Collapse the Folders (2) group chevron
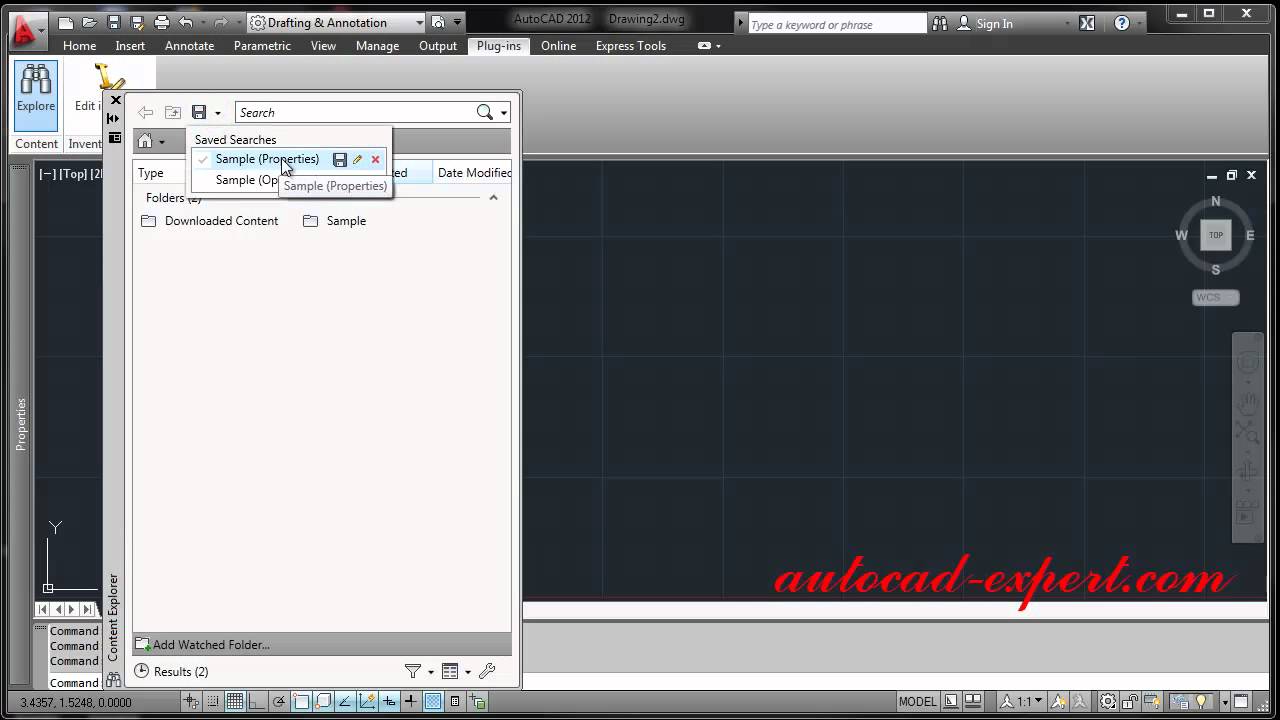The image size is (1280, 720). click(493, 198)
